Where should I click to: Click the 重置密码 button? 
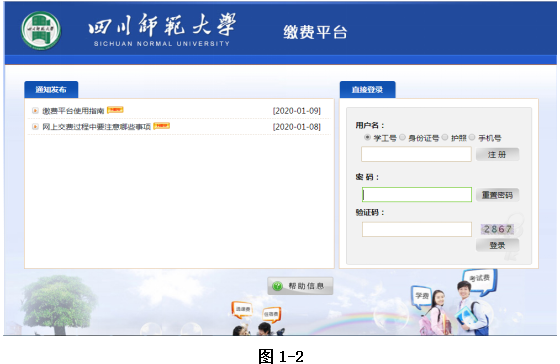(x=497, y=195)
